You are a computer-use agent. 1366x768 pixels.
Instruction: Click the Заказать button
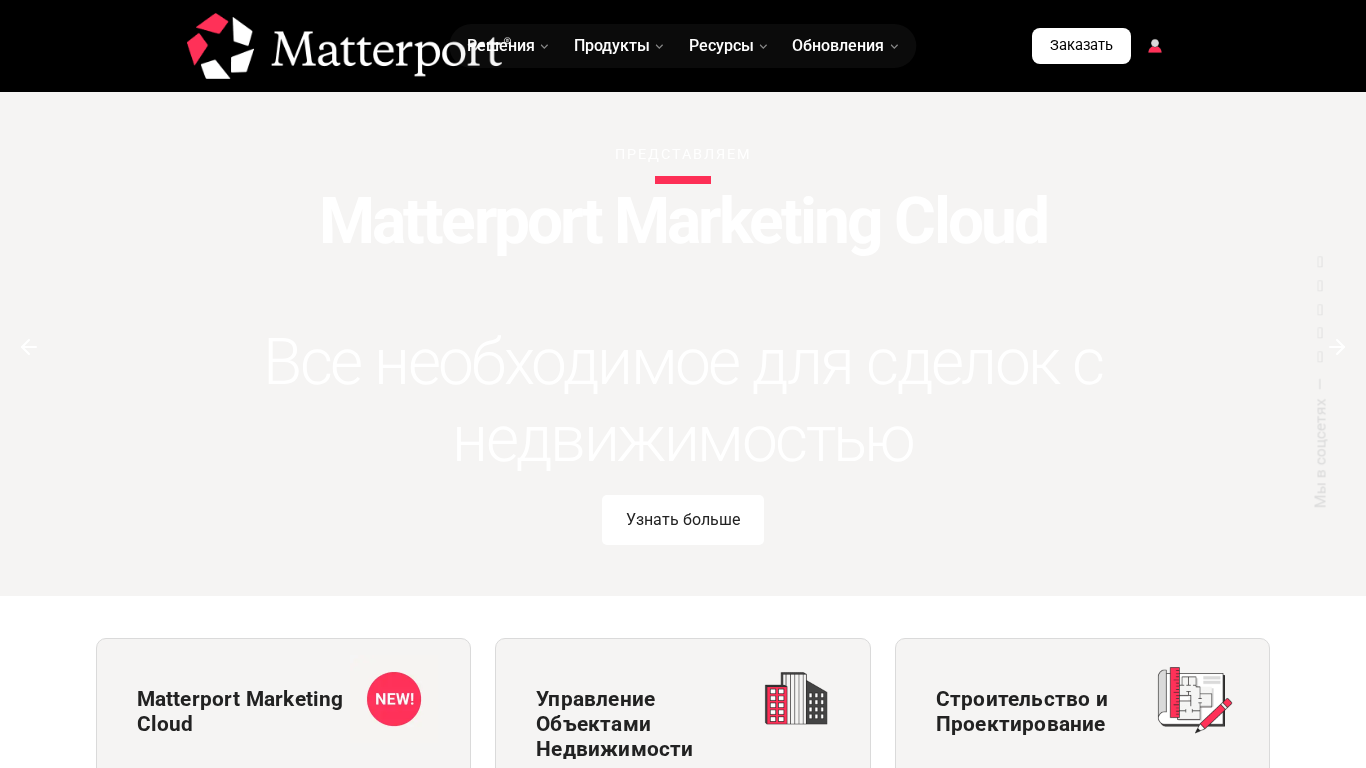[1081, 46]
